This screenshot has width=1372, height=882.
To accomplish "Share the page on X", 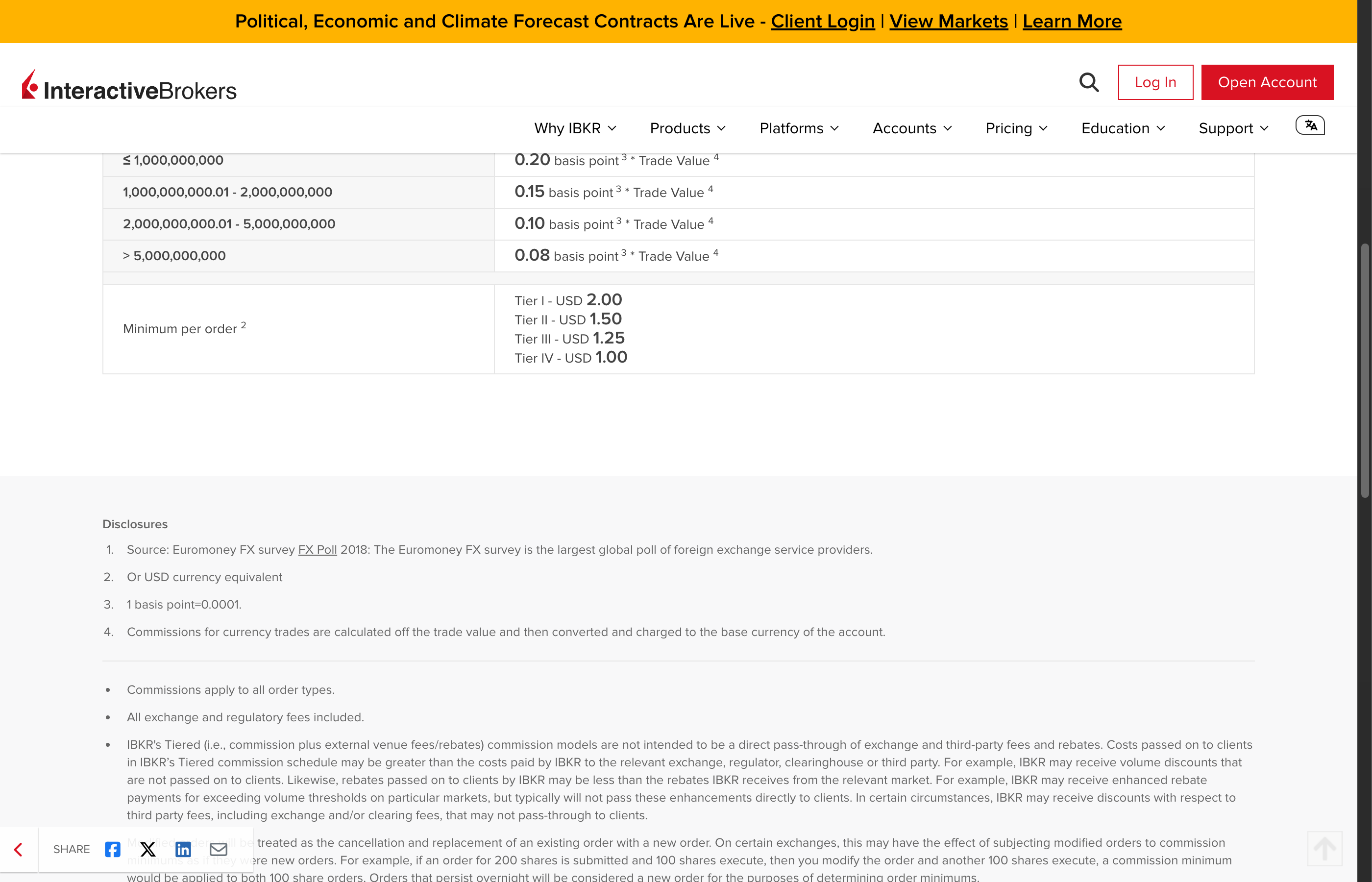I will coord(148,849).
